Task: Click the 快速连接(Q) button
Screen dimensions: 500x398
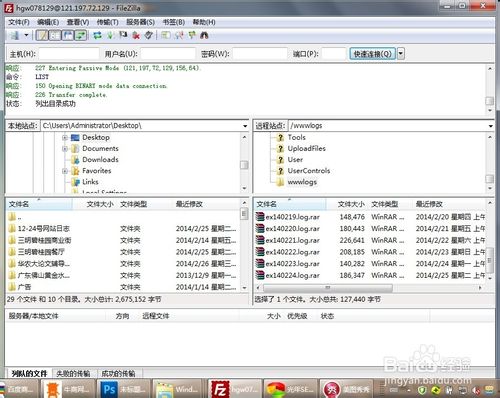Action: tap(373, 54)
